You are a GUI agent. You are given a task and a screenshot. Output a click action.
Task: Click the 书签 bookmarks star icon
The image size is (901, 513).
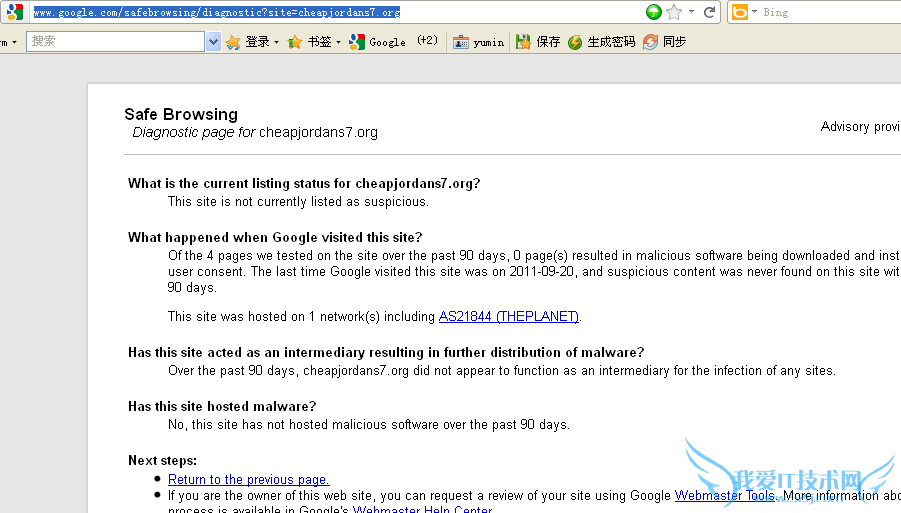(294, 42)
